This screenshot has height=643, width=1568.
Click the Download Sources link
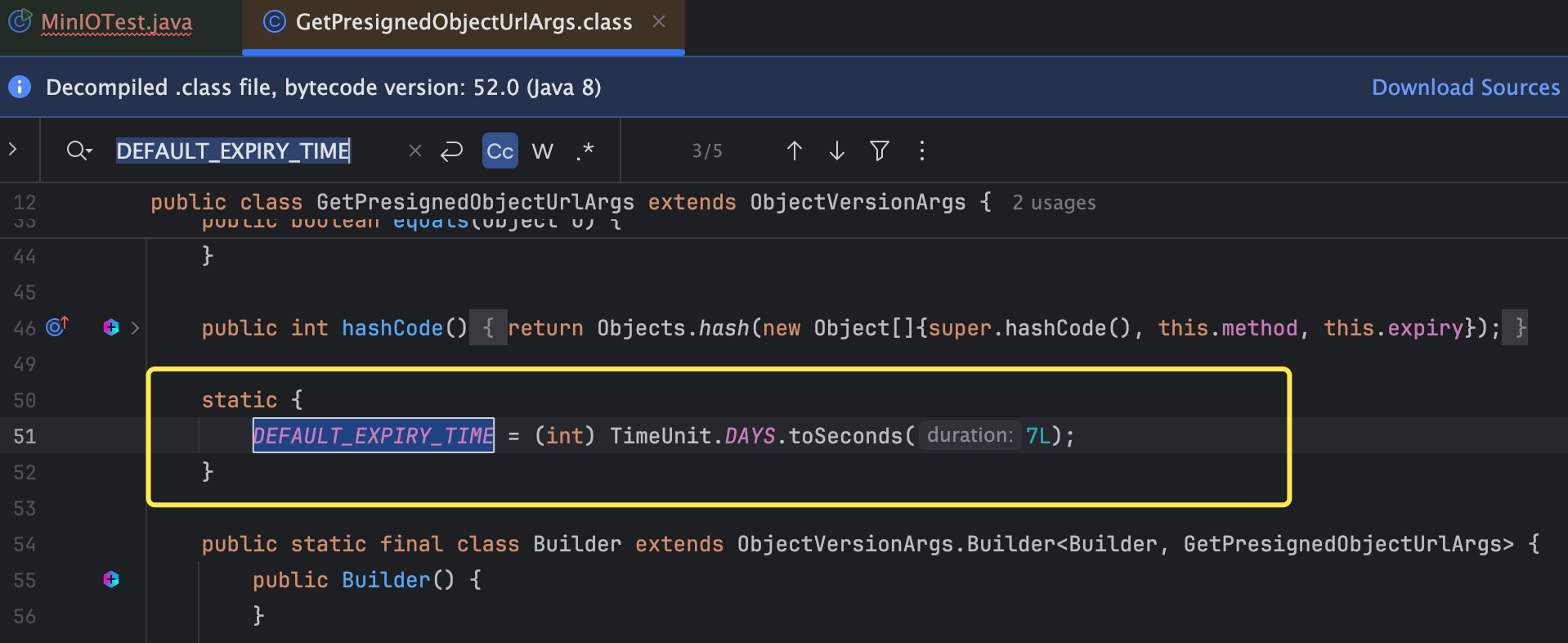click(1465, 88)
